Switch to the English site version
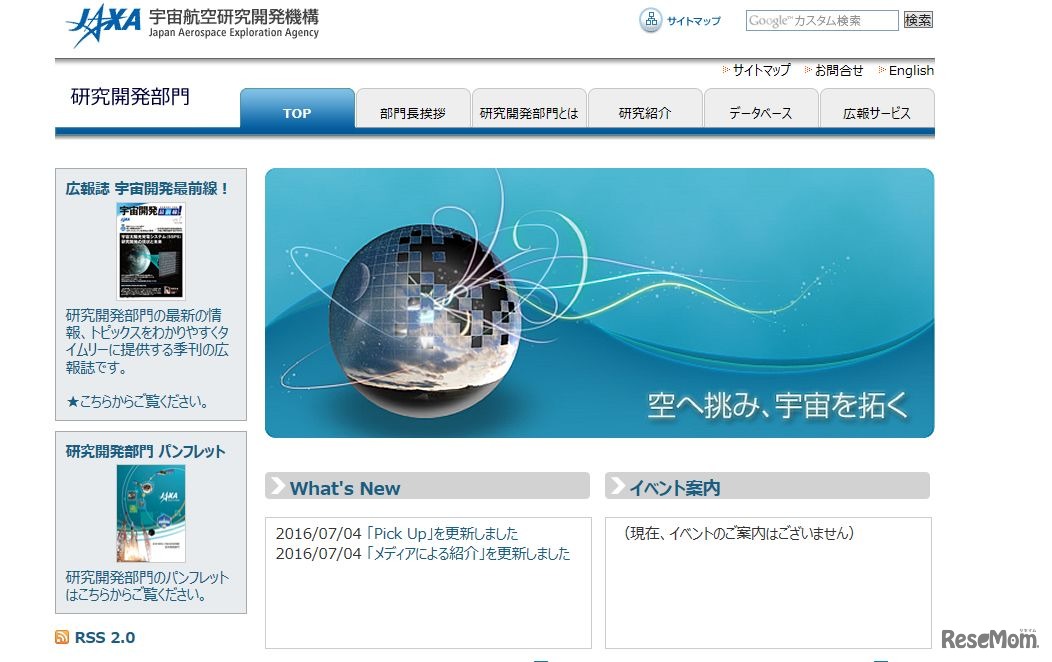The height and width of the screenshot is (662, 1052). tap(911, 70)
